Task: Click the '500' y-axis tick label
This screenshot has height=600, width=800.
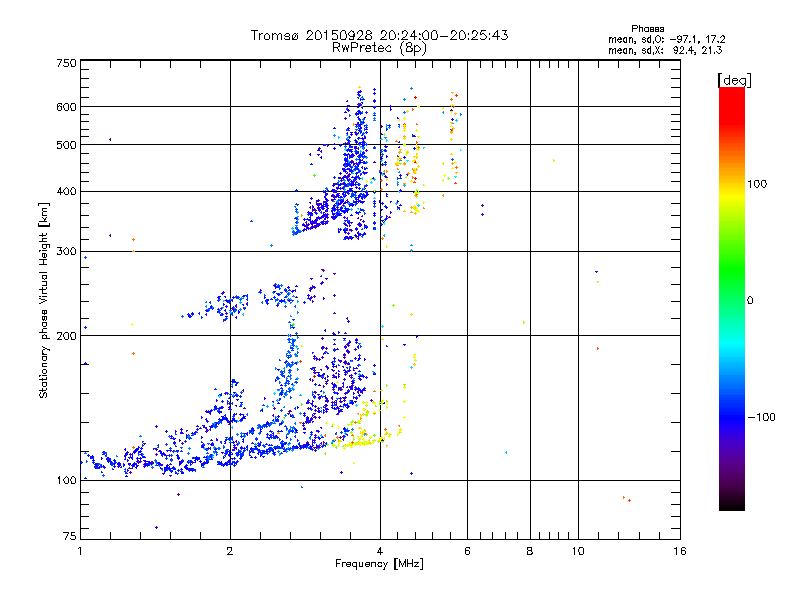Action: pos(66,145)
